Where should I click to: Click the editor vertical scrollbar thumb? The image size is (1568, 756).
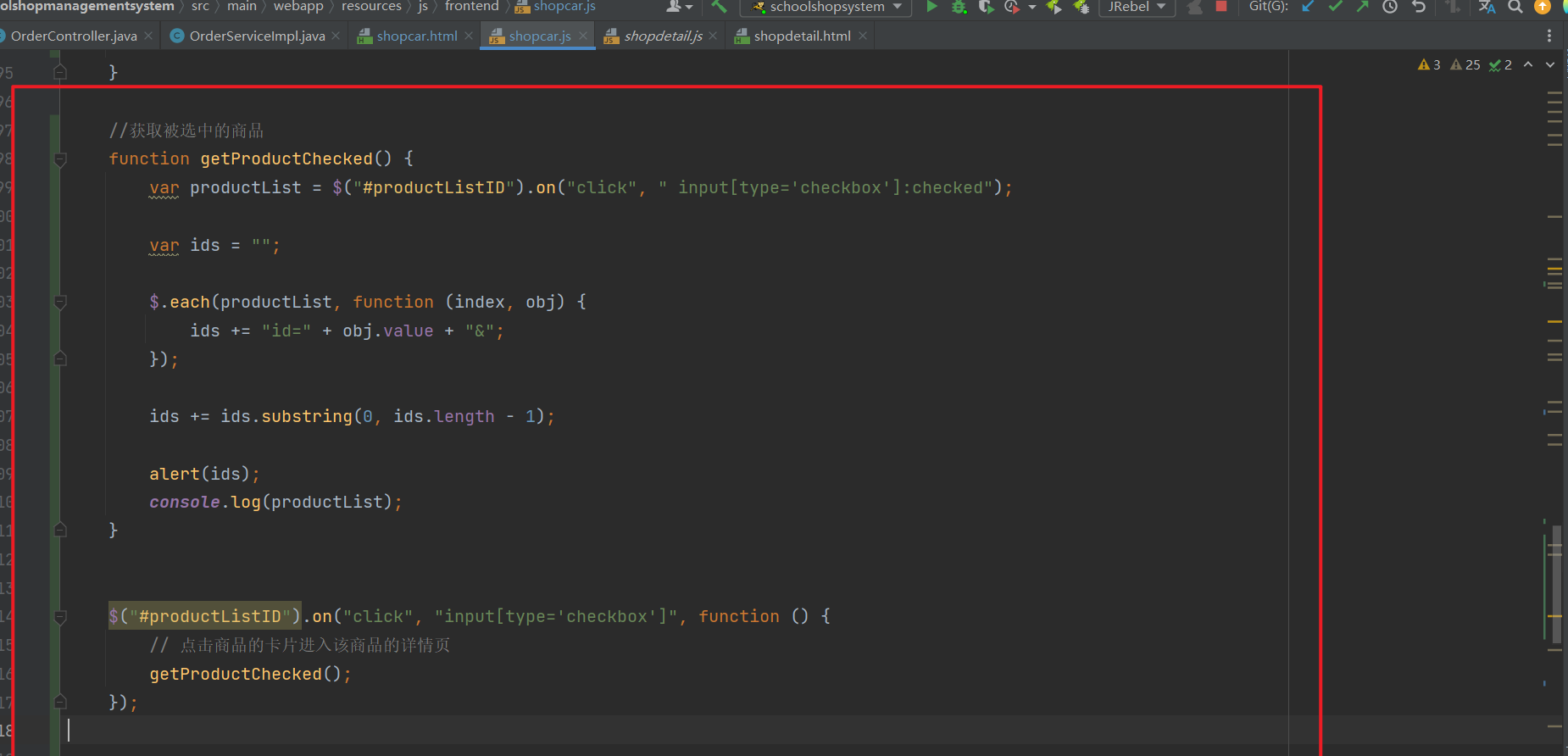1556,583
